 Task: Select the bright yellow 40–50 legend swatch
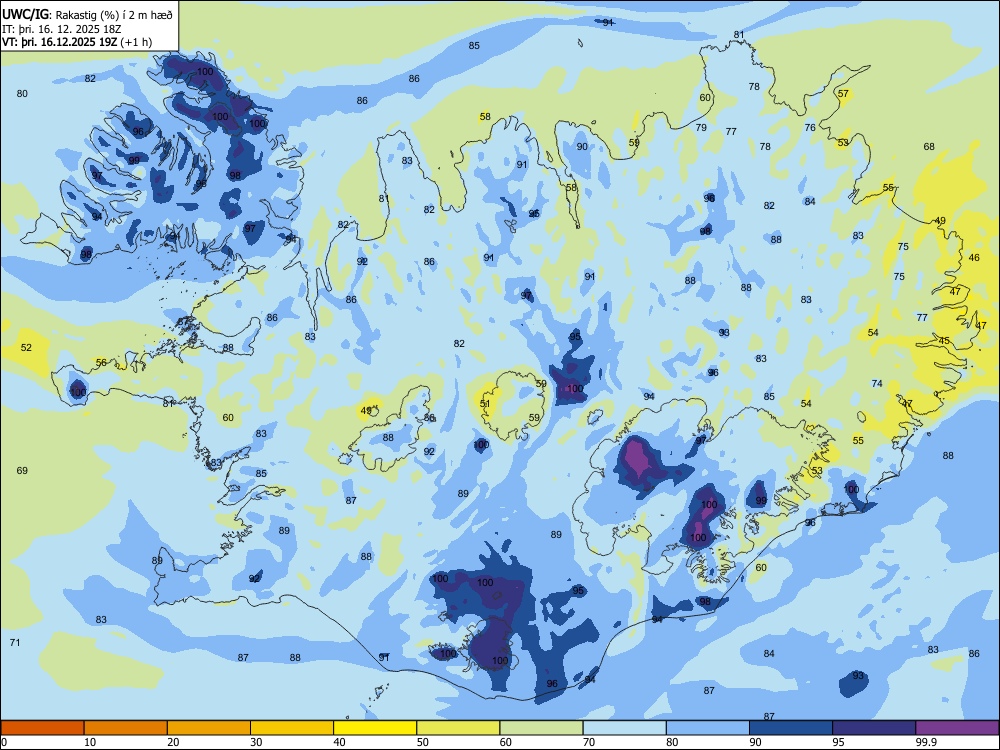click(x=375, y=728)
